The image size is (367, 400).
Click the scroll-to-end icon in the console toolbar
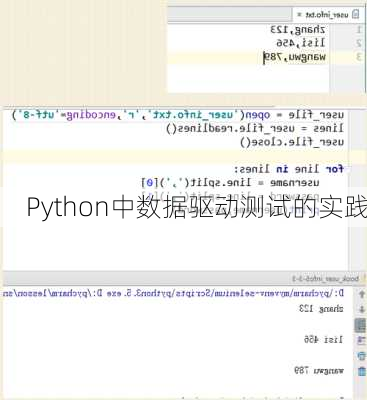(x=361, y=341)
